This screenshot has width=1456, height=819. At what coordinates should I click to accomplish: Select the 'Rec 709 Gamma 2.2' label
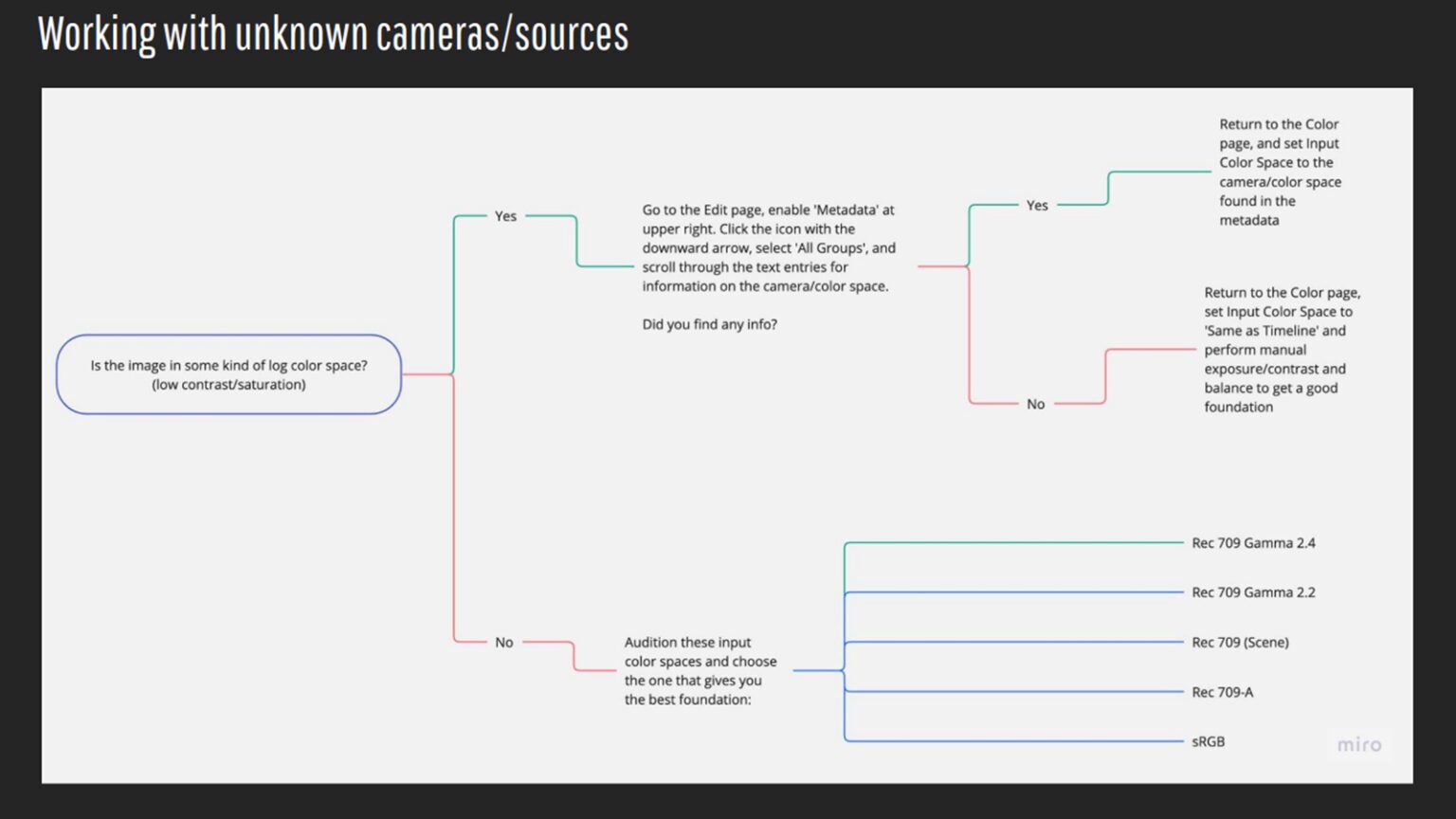pyautogui.click(x=1253, y=591)
